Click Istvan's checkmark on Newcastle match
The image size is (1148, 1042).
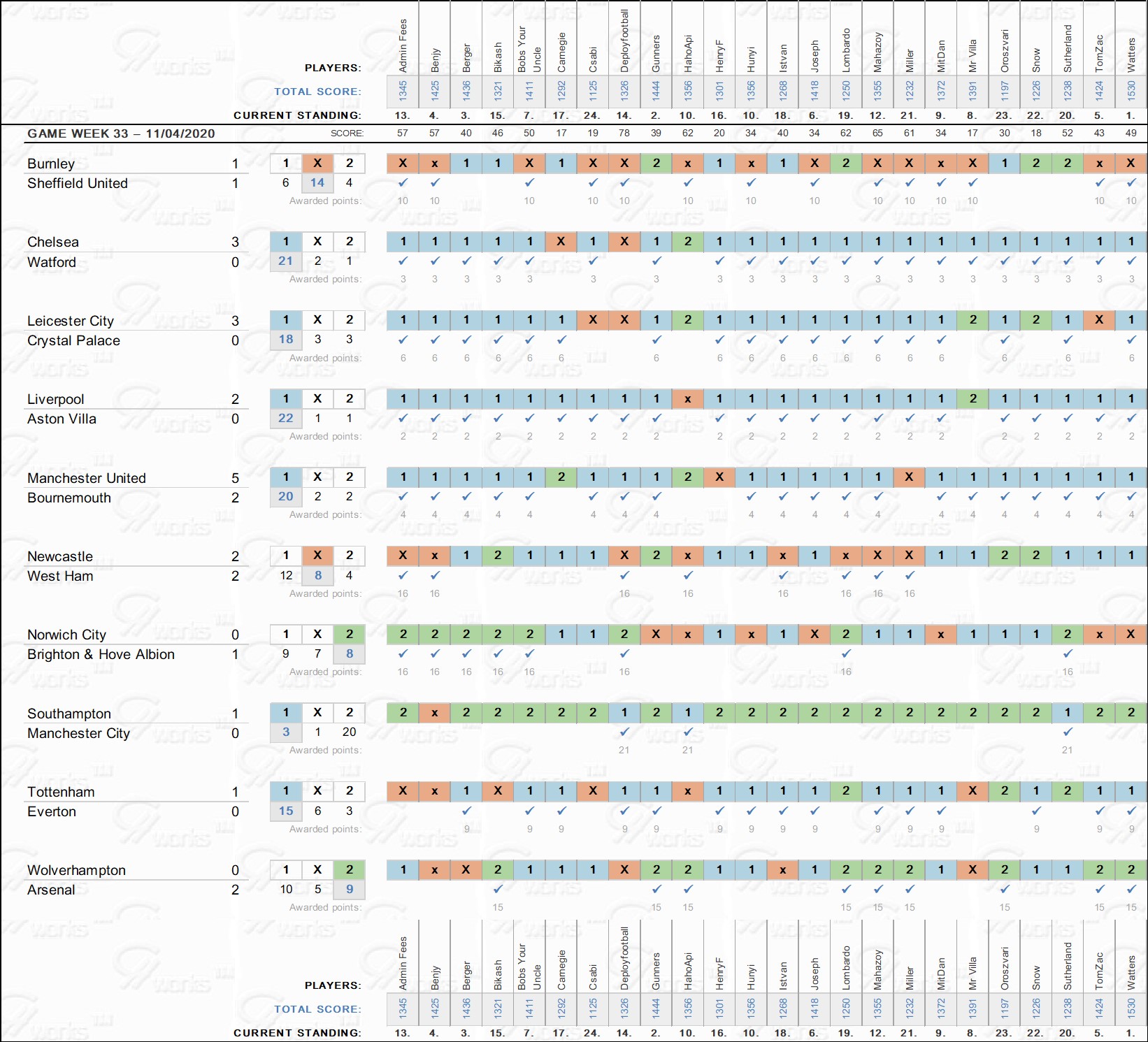783,575
